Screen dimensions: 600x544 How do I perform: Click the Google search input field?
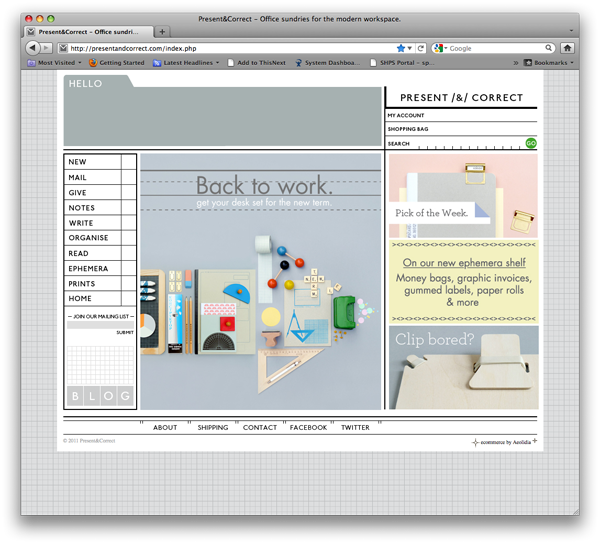496,48
